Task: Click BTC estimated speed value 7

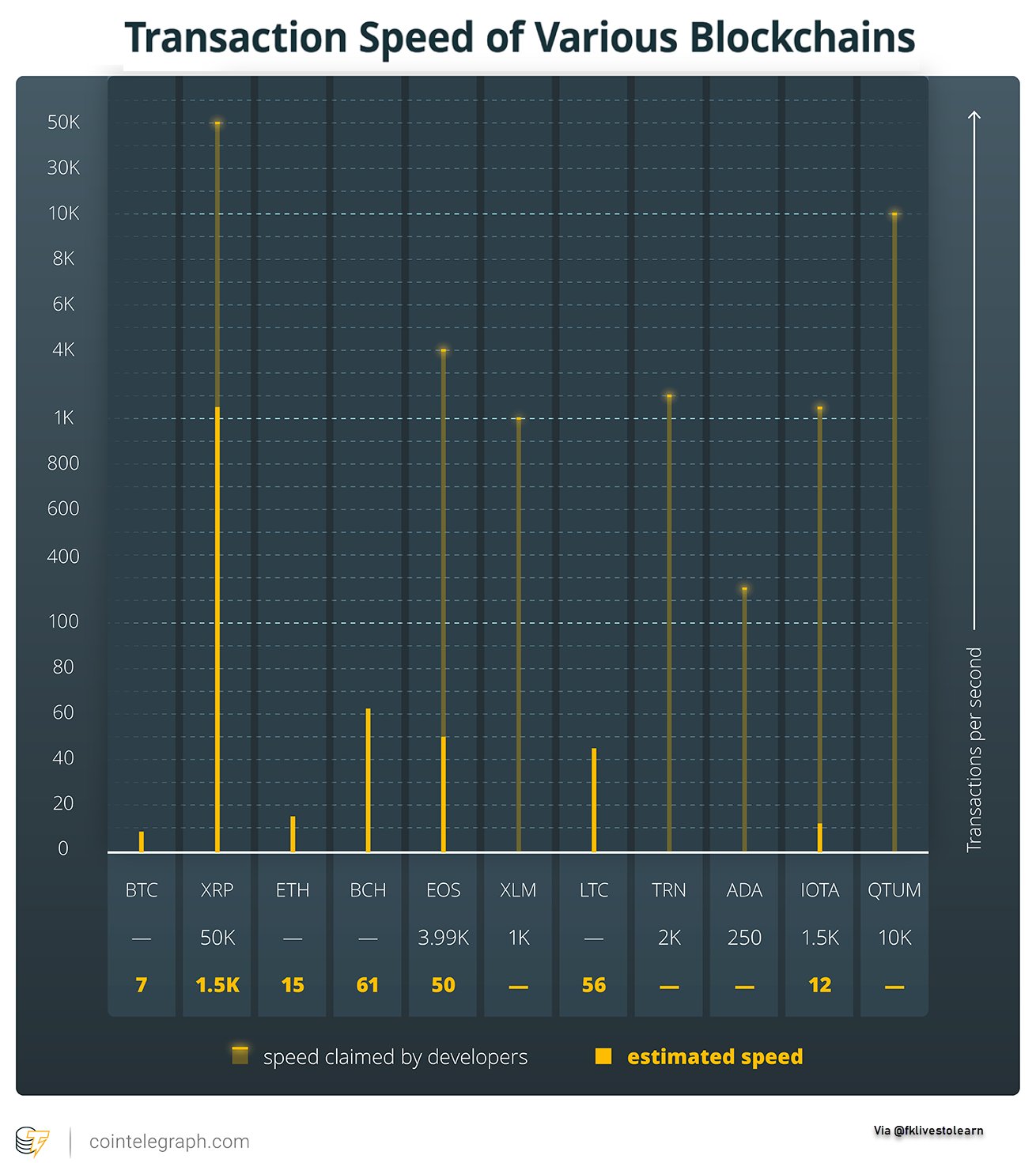Action: 142,985
